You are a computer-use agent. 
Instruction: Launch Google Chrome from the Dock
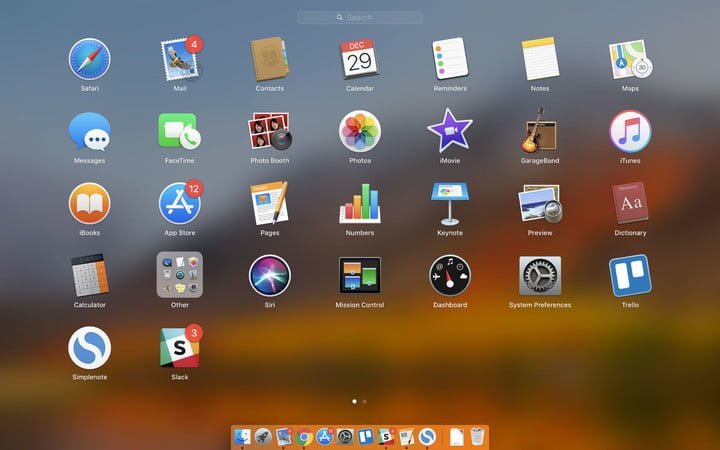304,437
